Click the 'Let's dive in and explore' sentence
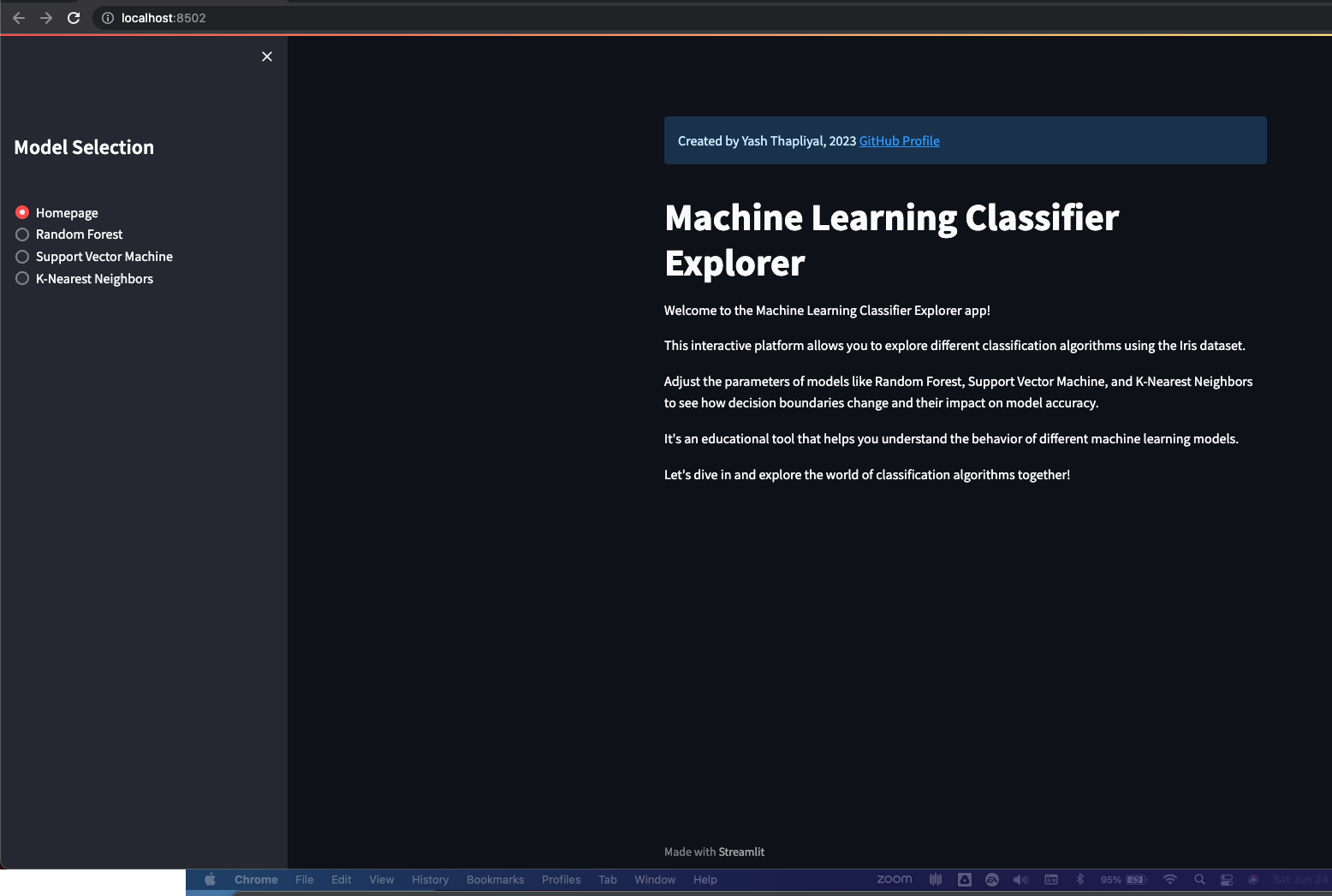 (867, 475)
